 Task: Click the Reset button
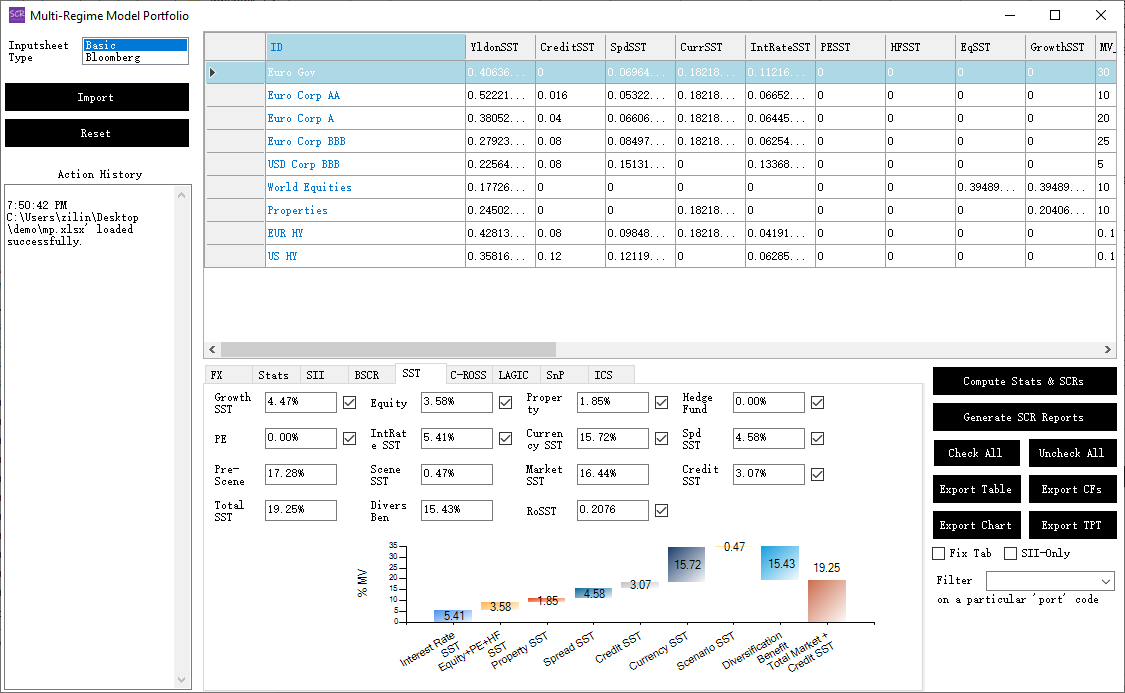coord(96,133)
